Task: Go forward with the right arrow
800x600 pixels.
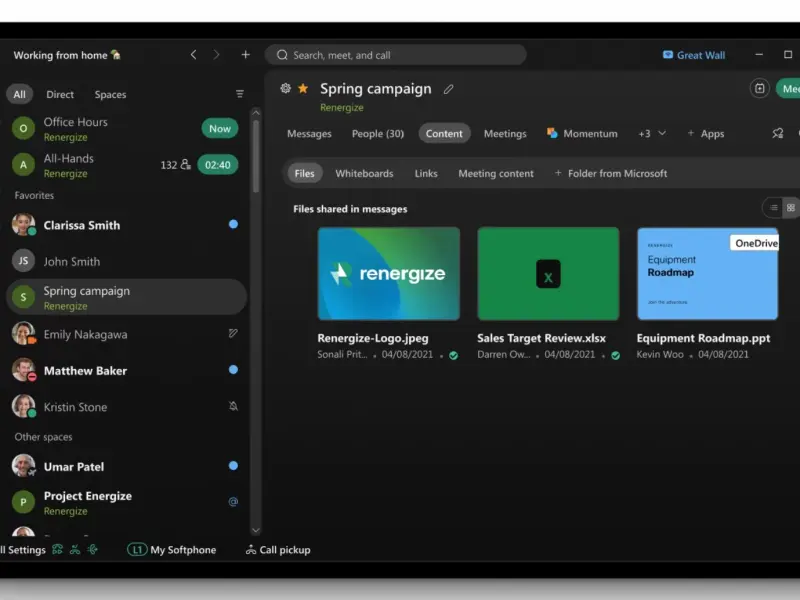Action: point(216,55)
